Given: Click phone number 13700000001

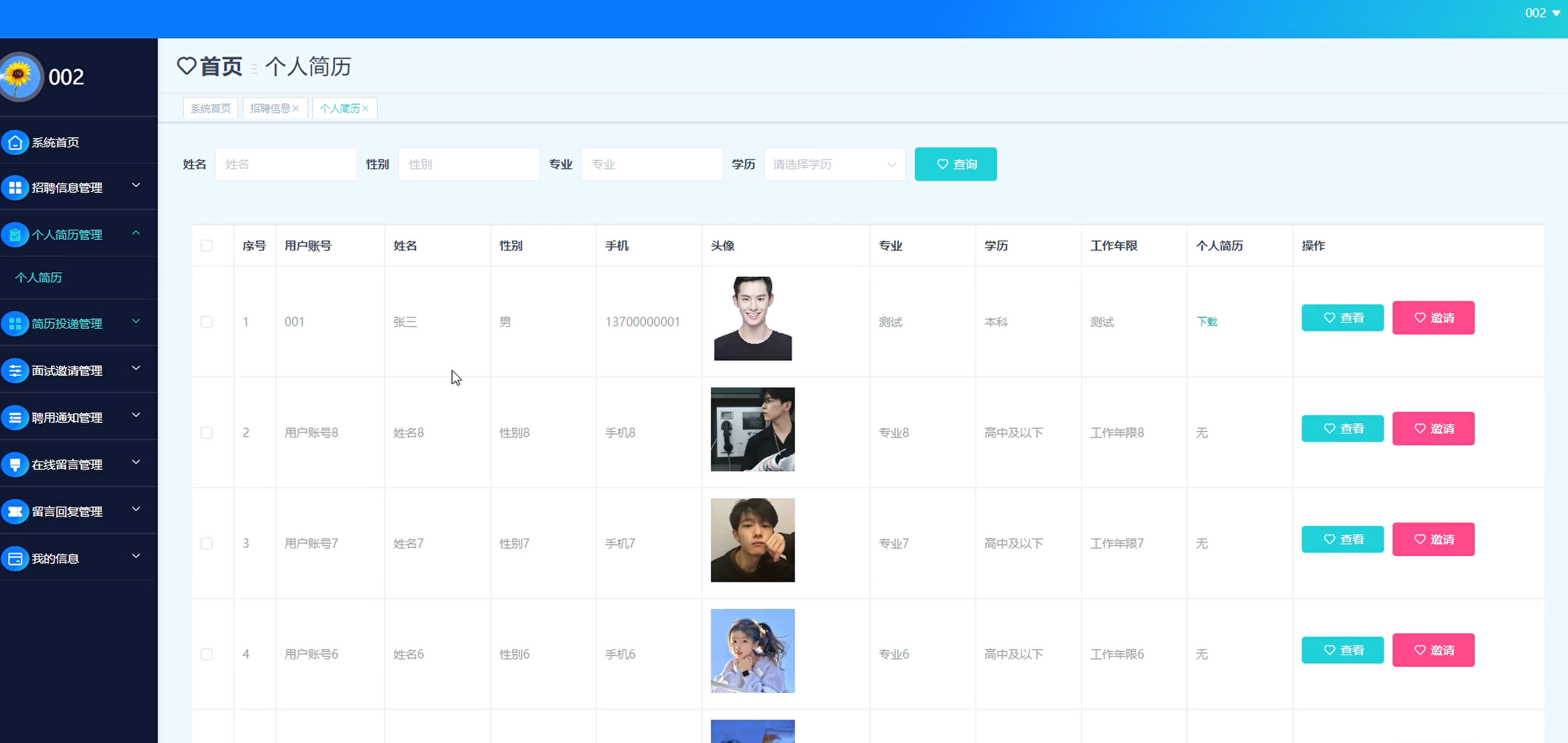Looking at the screenshot, I should (x=642, y=322).
